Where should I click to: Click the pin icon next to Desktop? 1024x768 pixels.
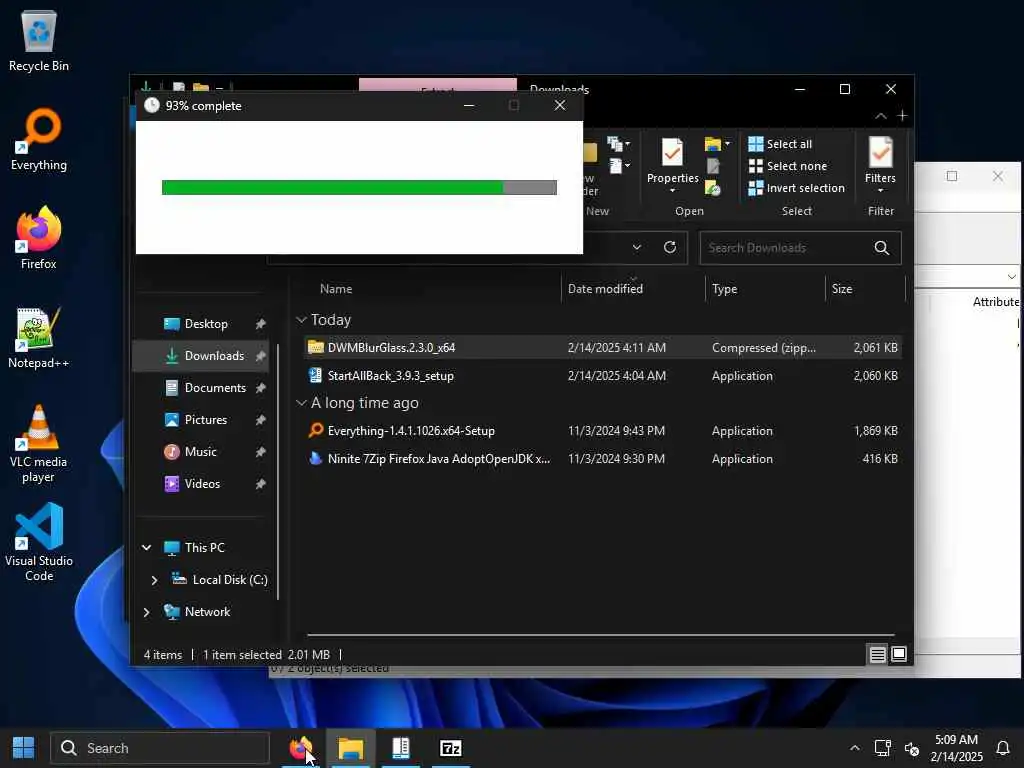click(260, 324)
